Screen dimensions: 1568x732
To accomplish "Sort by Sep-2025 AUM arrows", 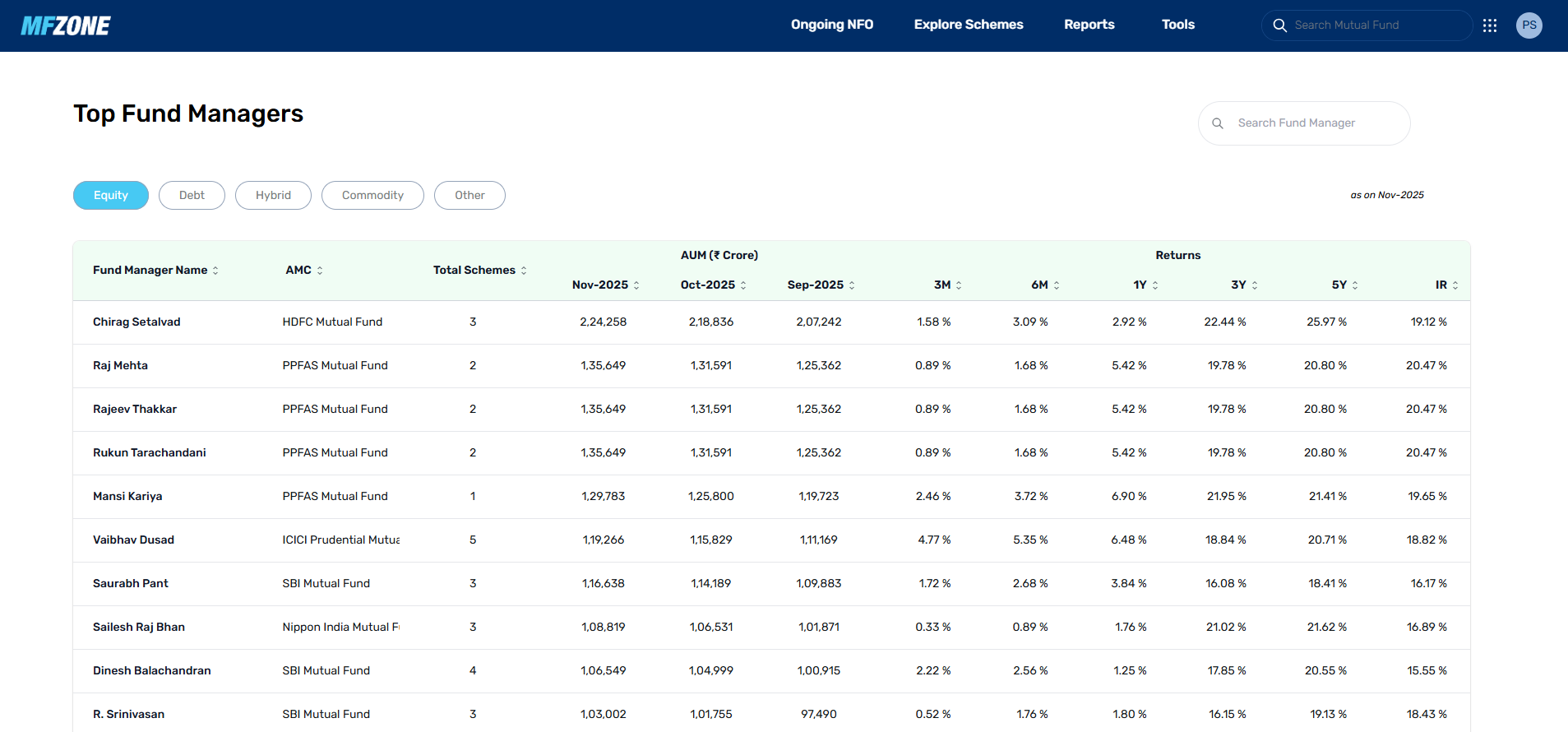I will coord(852,285).
